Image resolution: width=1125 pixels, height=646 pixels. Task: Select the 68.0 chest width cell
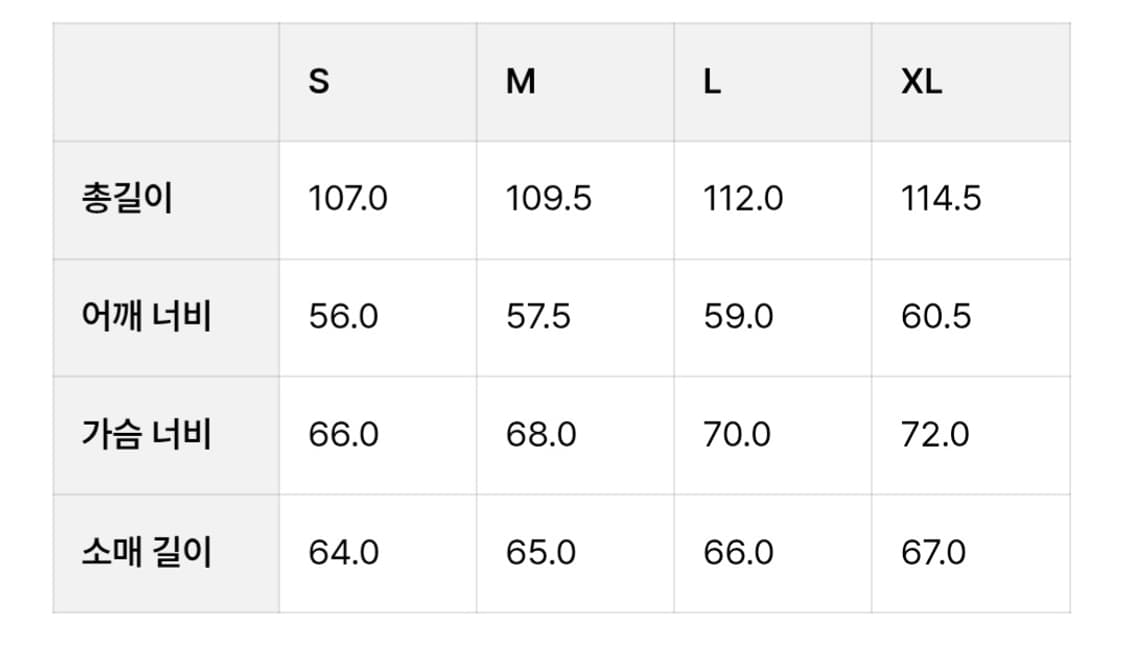pos(541,435)
